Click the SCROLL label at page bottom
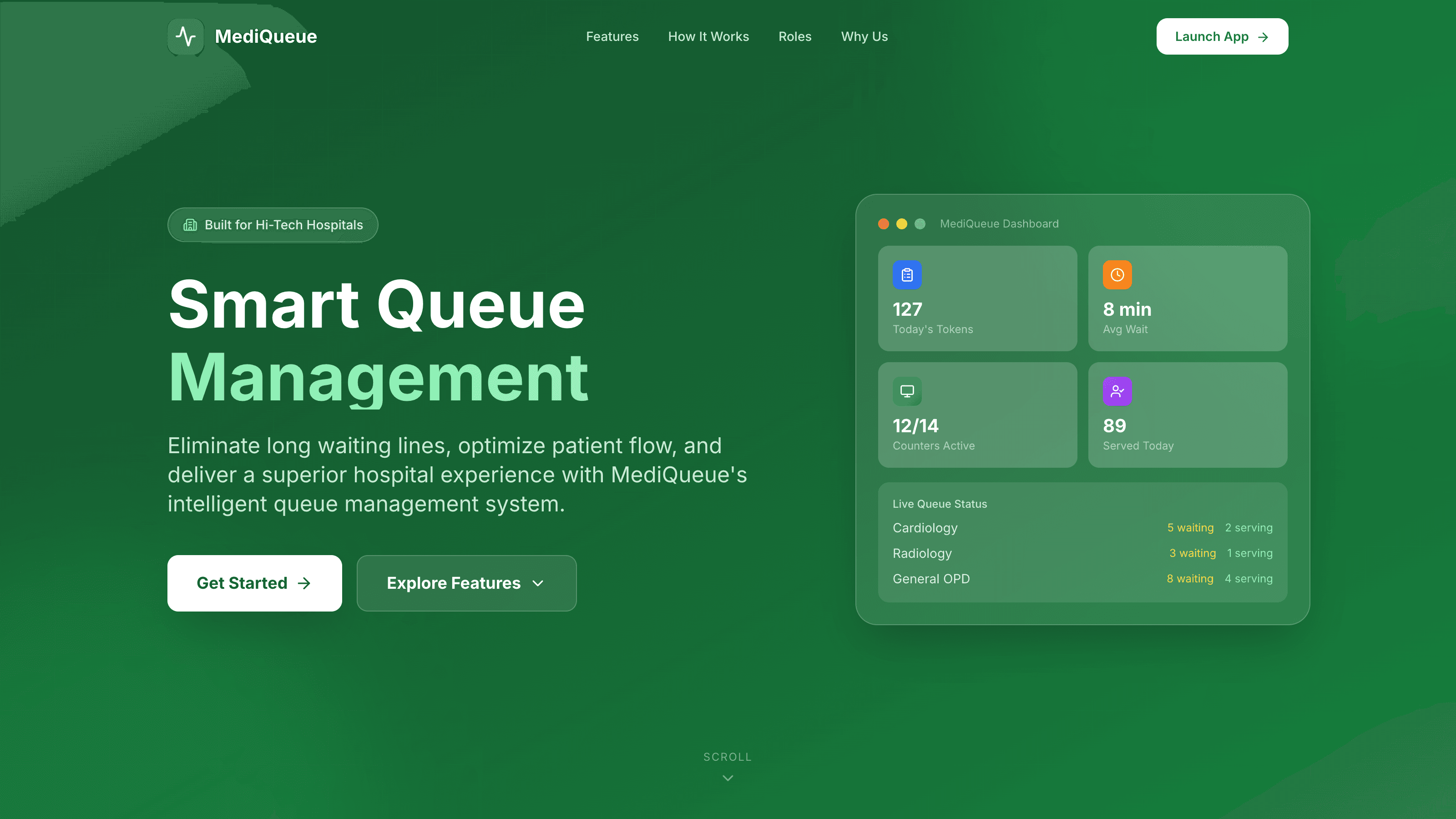 (x=728, y=757)
